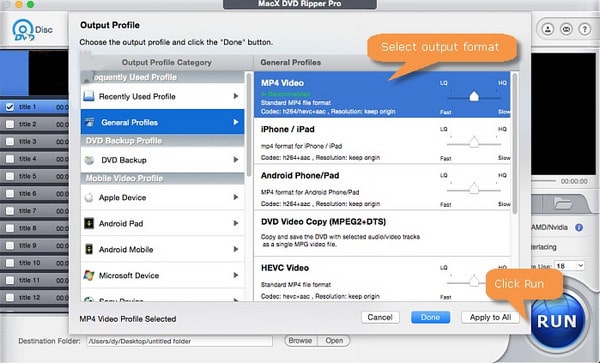This screenshot has width=600, height=364.
Task: Check the title 2 checkbox
Action: coord(10,124)
